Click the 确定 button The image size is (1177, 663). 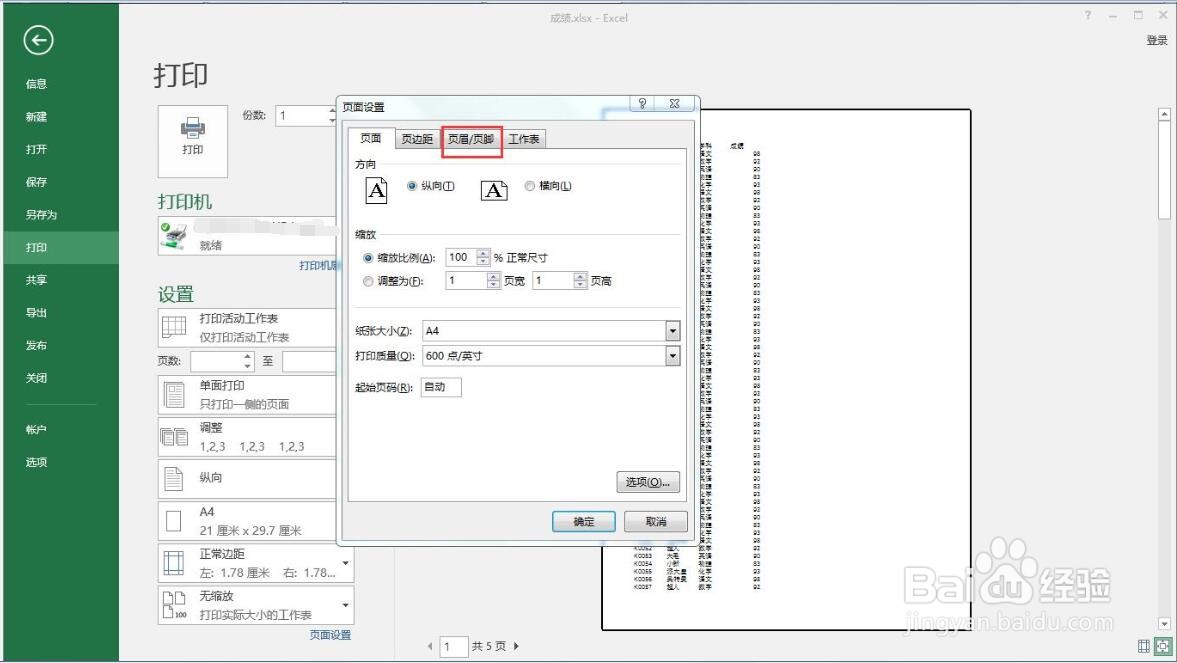(583, 521)
